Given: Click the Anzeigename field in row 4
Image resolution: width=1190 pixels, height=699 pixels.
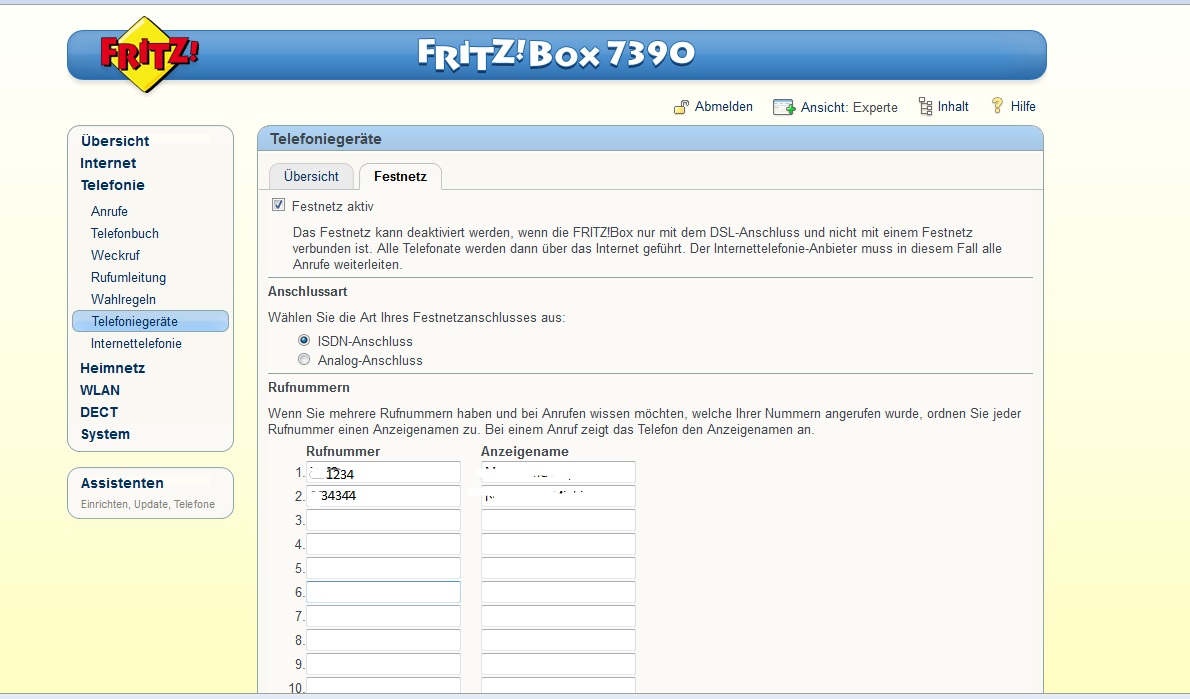Looking at the screenshot, I should click(559, 544).
